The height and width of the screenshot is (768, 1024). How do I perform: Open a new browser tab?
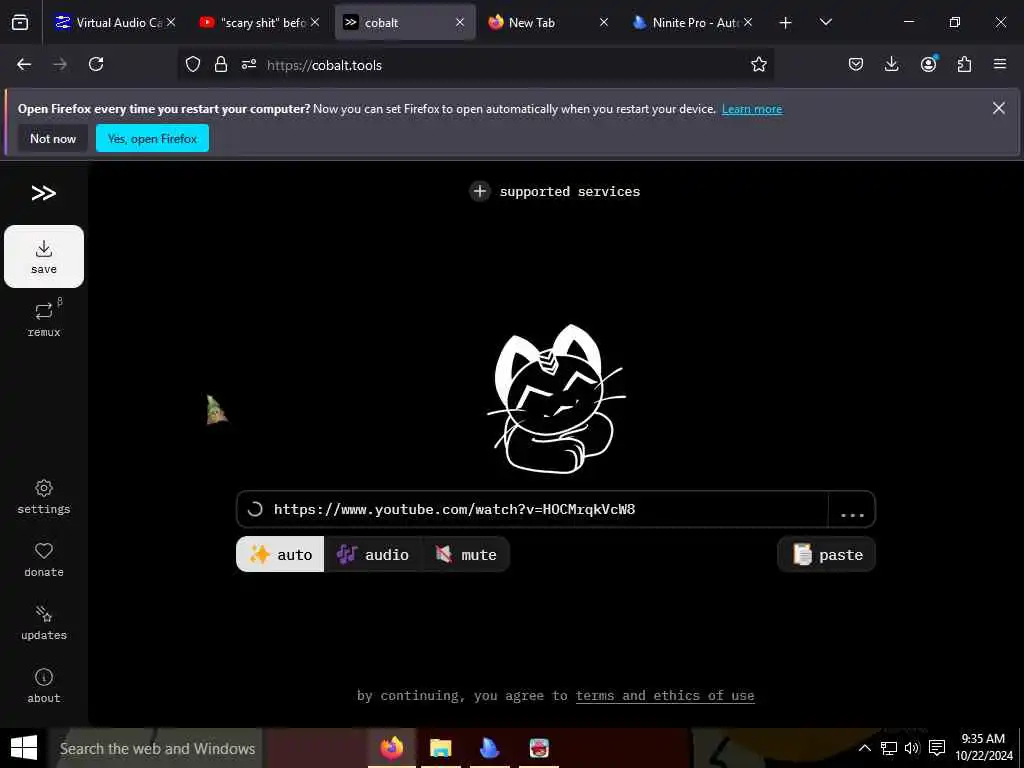click(786, 23)
